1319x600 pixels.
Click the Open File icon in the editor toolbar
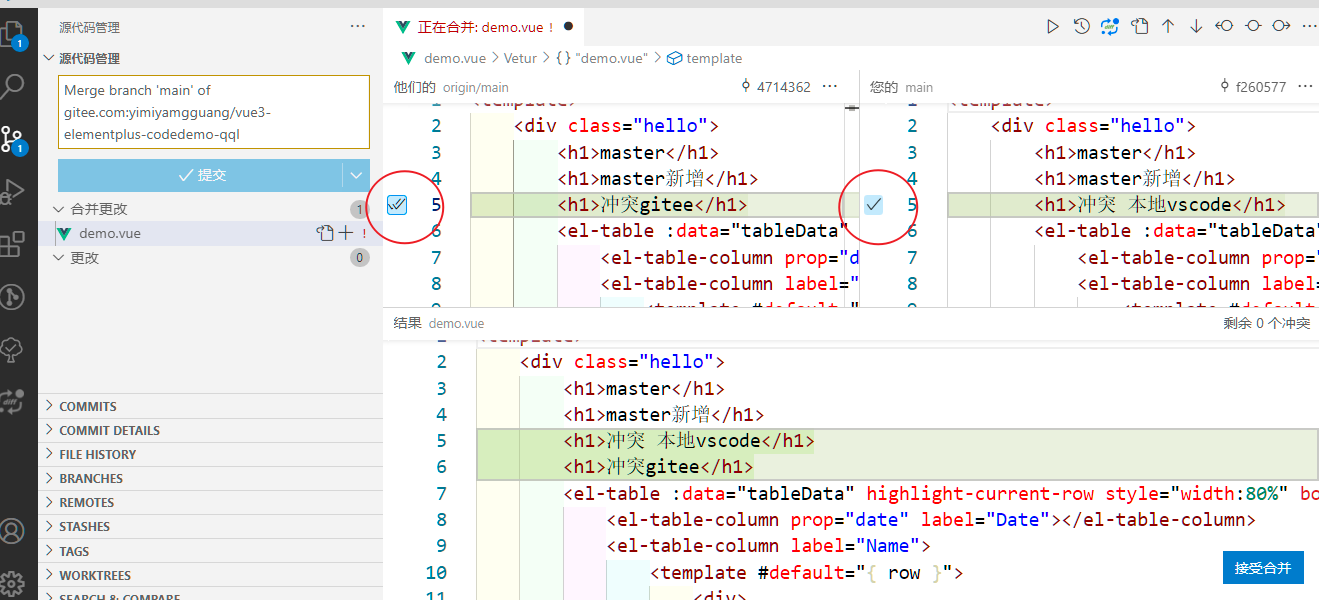coord(1139,27)
